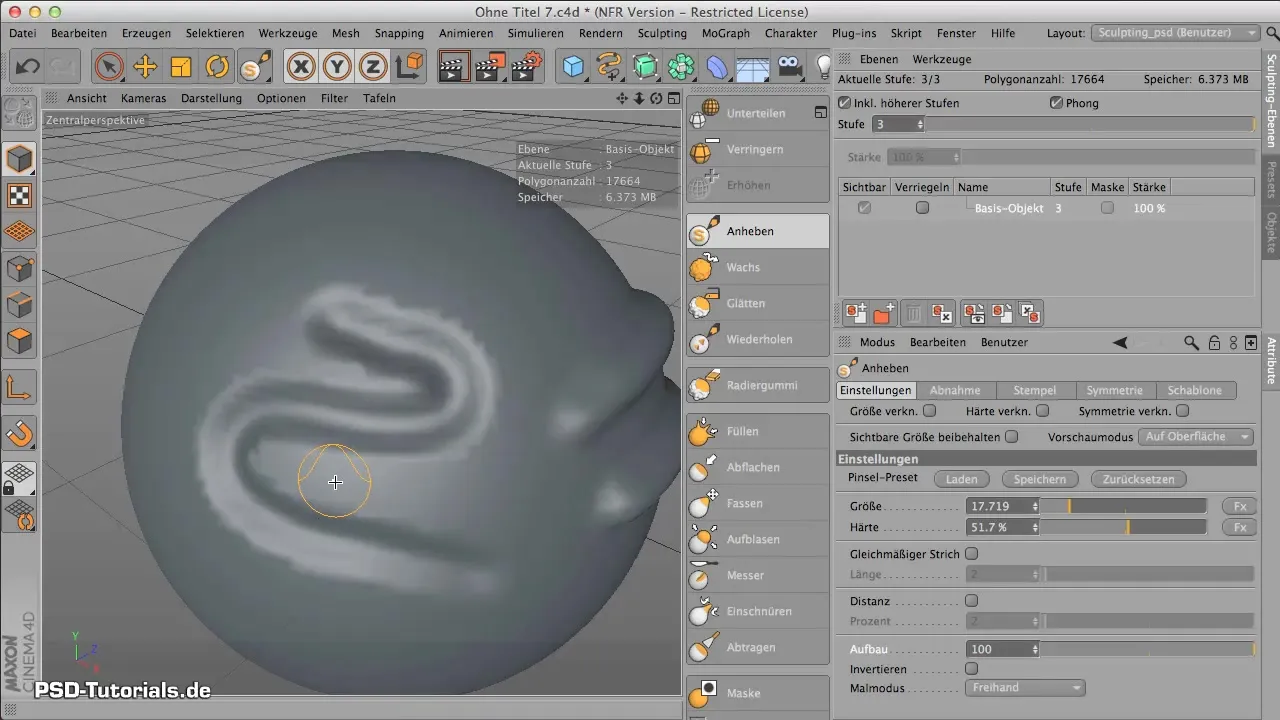
Task: Toggle Y axis lock
Action: pyautogui.click(x=337, y=67)
